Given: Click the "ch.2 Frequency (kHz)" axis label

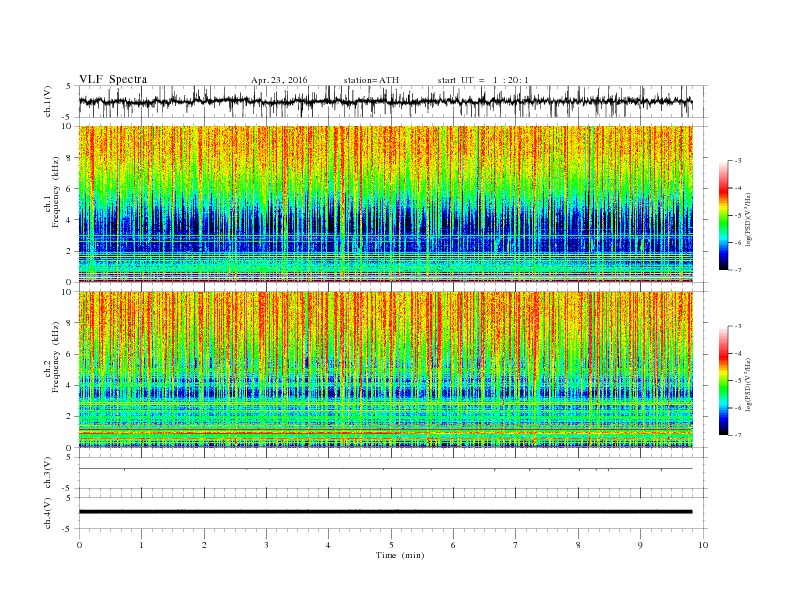Looking at the screenshot, I should (52, 356).
